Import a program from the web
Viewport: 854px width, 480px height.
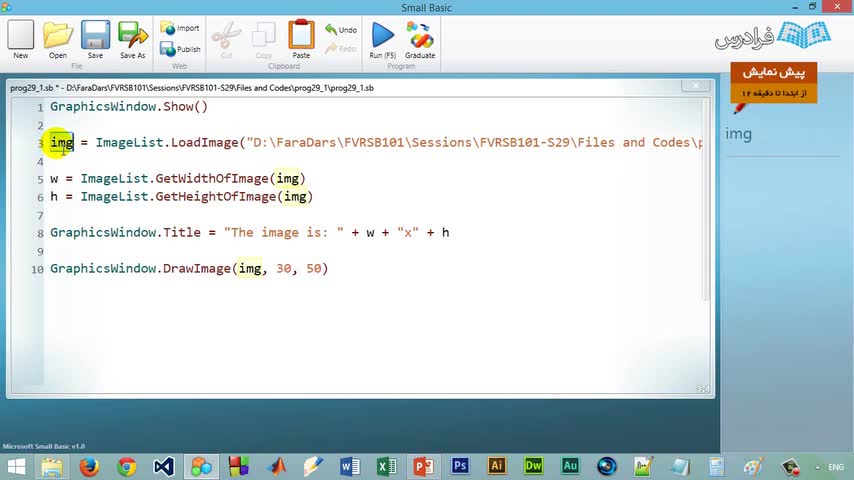tap(180, 28)
